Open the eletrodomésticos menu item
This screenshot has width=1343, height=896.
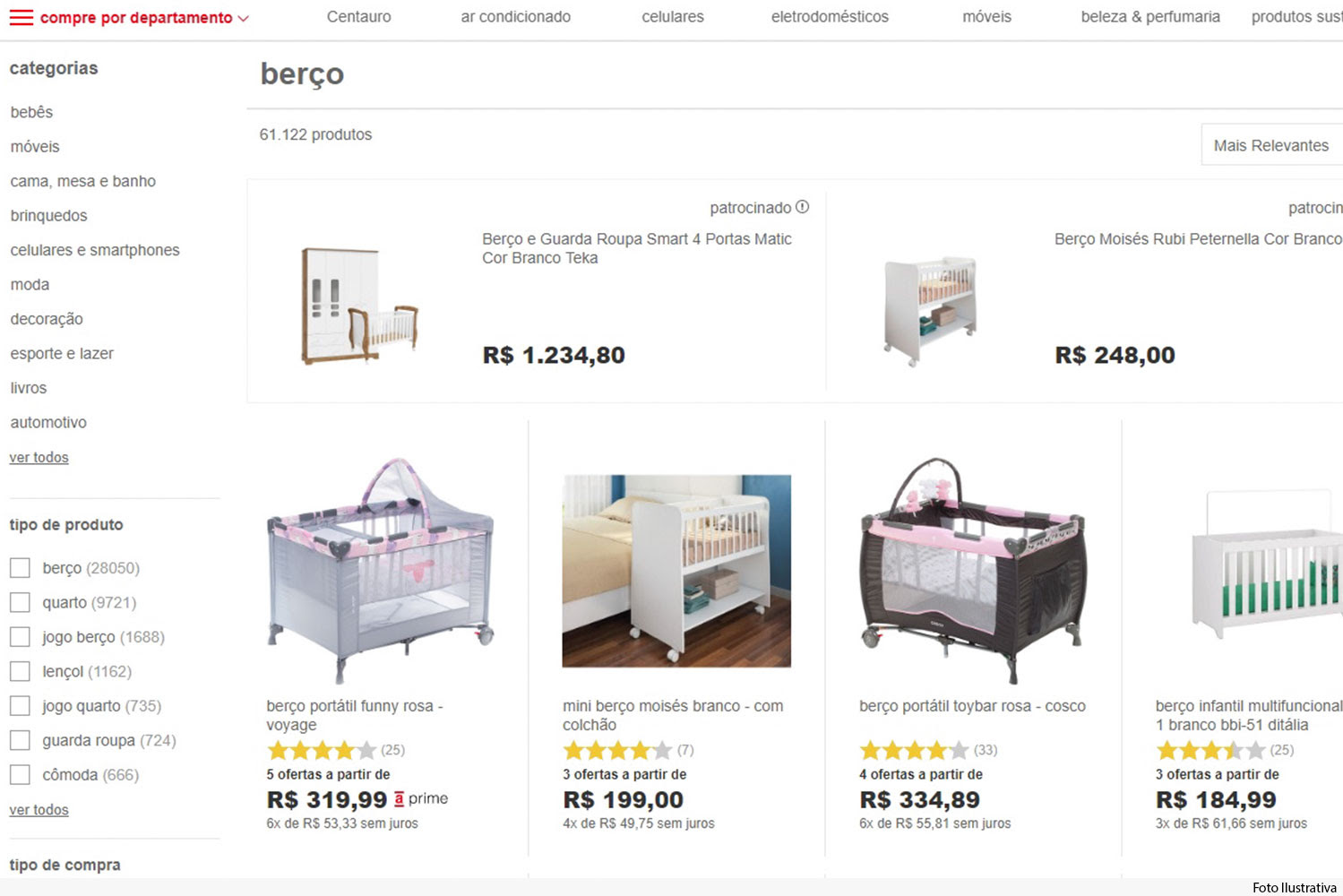(830, 17)
